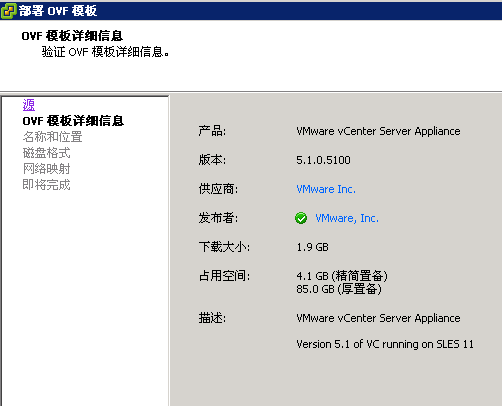Click the green verified publisher checkmark icon
502x406 pixels.
click(x=301, y=218)
